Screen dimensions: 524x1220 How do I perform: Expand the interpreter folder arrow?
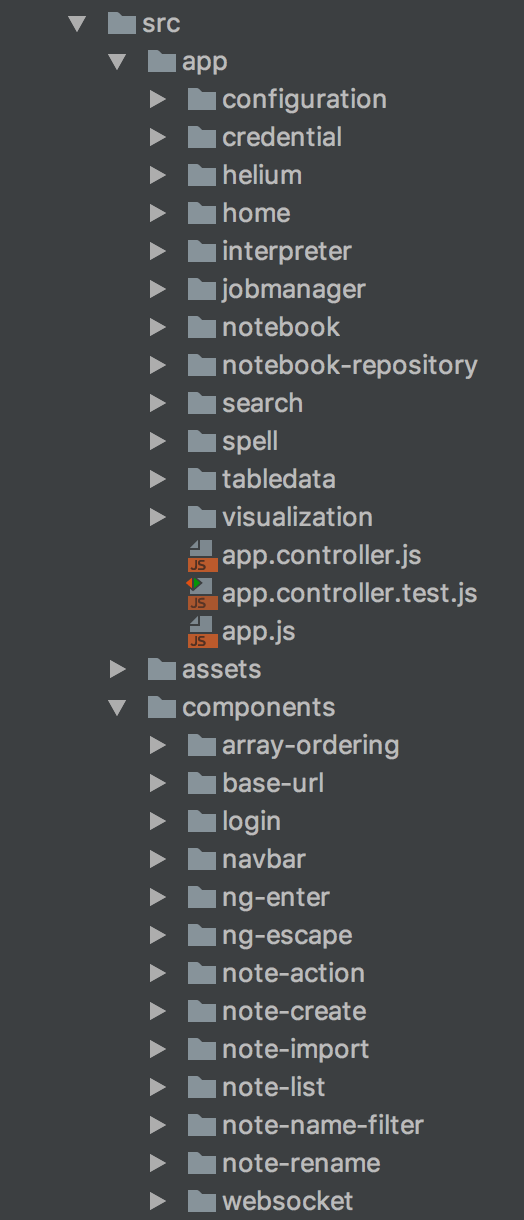158,251
